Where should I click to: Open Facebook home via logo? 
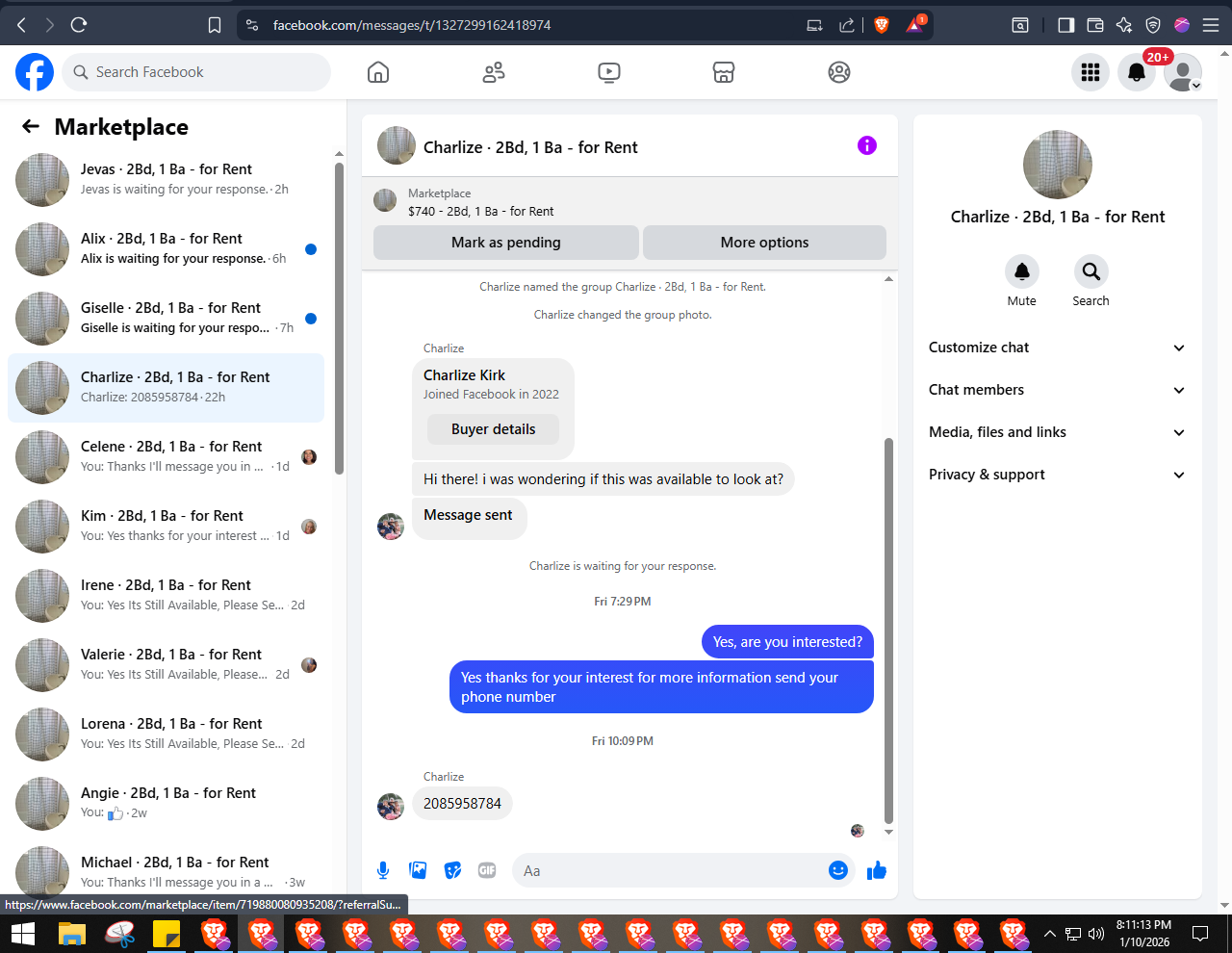click(35, 72)
